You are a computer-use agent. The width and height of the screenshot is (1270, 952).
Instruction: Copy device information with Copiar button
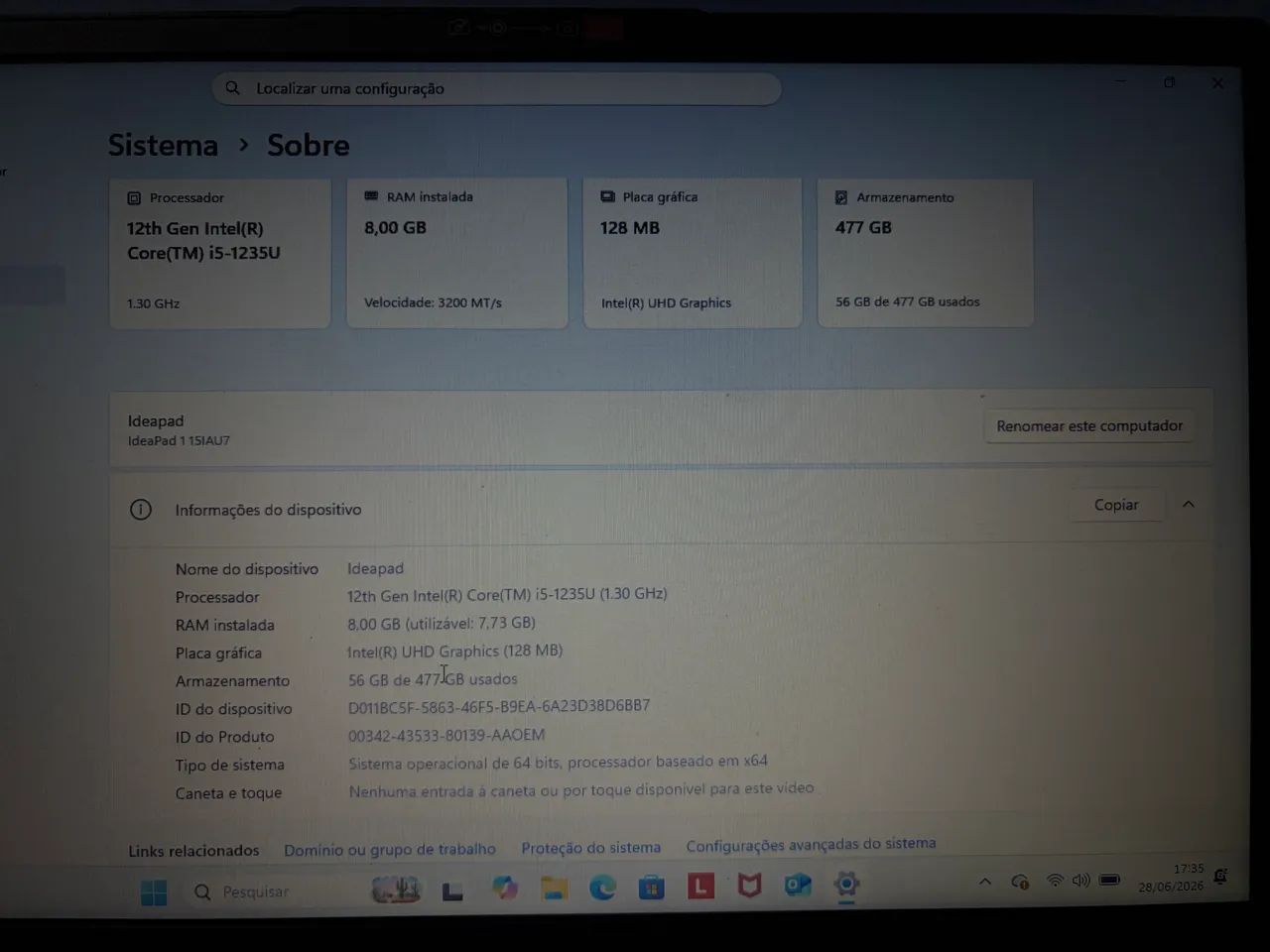point(1116,505)
